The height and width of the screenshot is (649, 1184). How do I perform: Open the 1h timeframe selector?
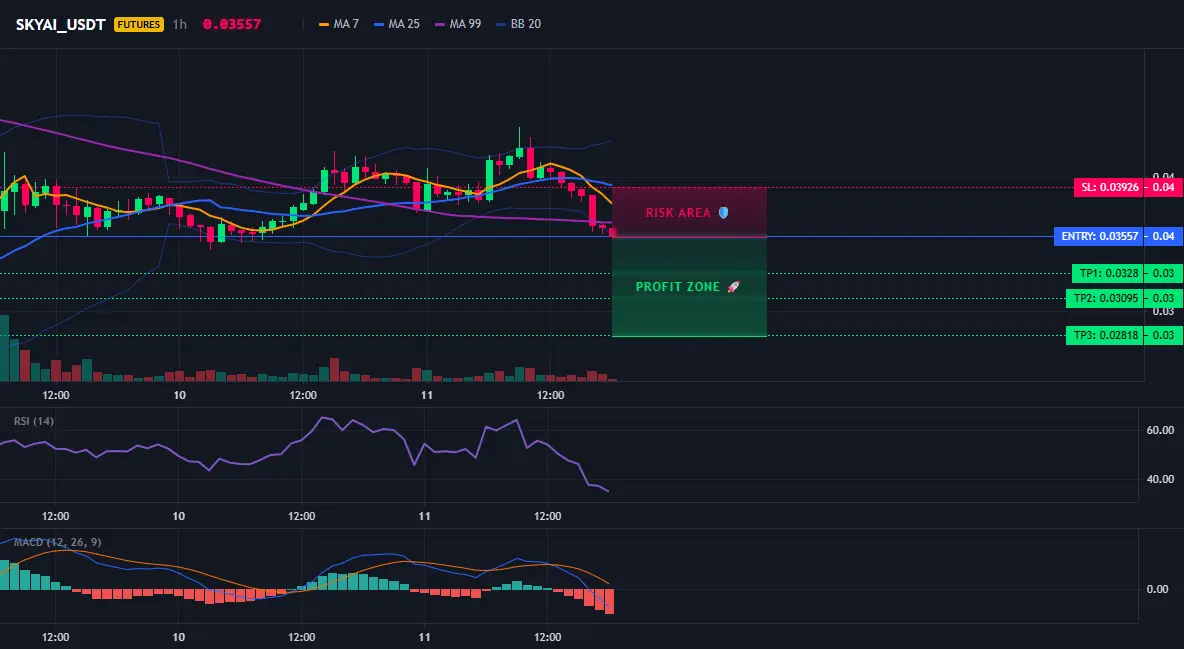(180, 24)
